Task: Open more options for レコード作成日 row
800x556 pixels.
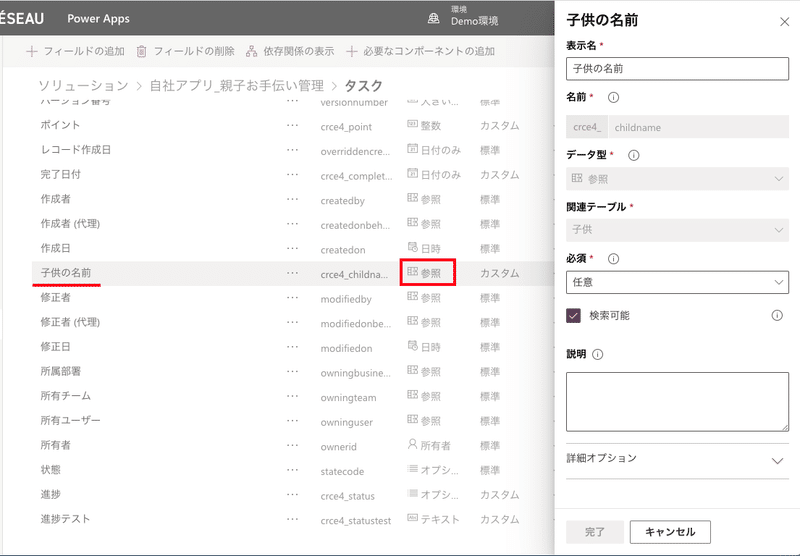Action: click(x=292, y=150)
